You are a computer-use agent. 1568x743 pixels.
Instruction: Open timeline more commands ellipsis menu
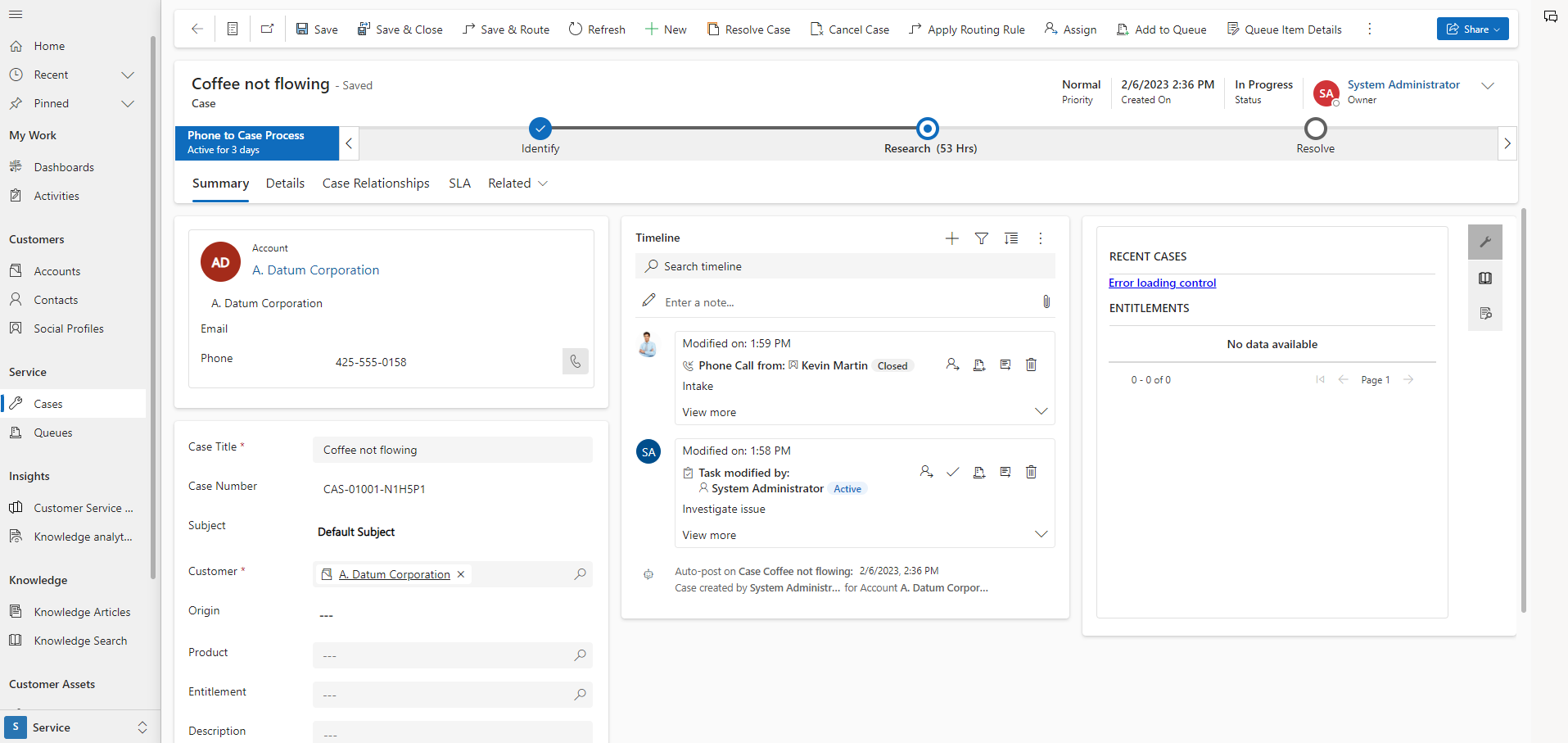(x=1041, y=238)
